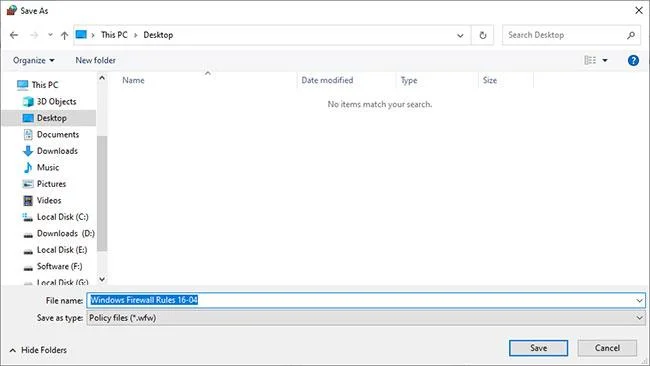Click the Music note icon
The height and width of the screenshot is (366, 650).
[x=28, y=167]
